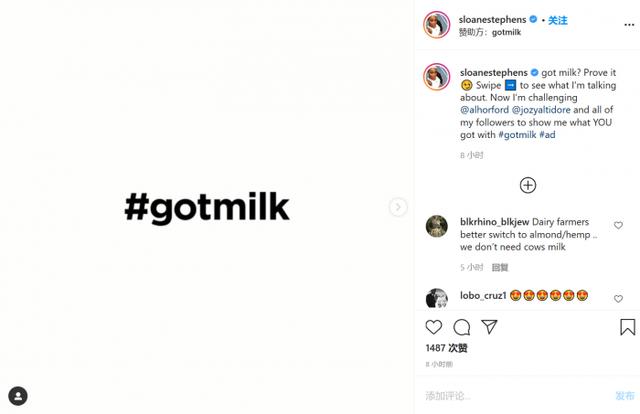
Task: Load more comments with plus icon
Action: pos(528,185)
